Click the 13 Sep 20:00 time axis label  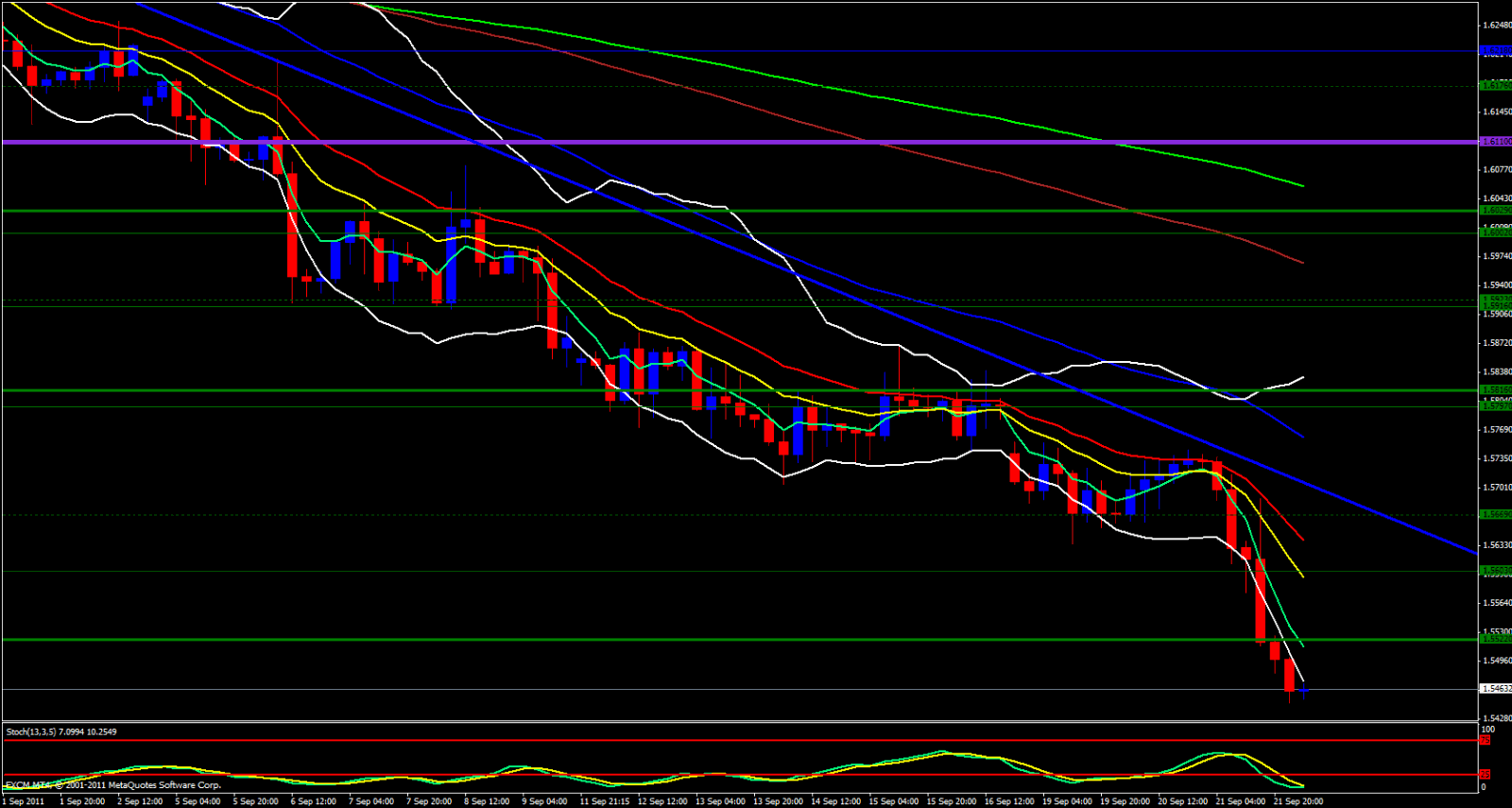click(x=778, y=801)
